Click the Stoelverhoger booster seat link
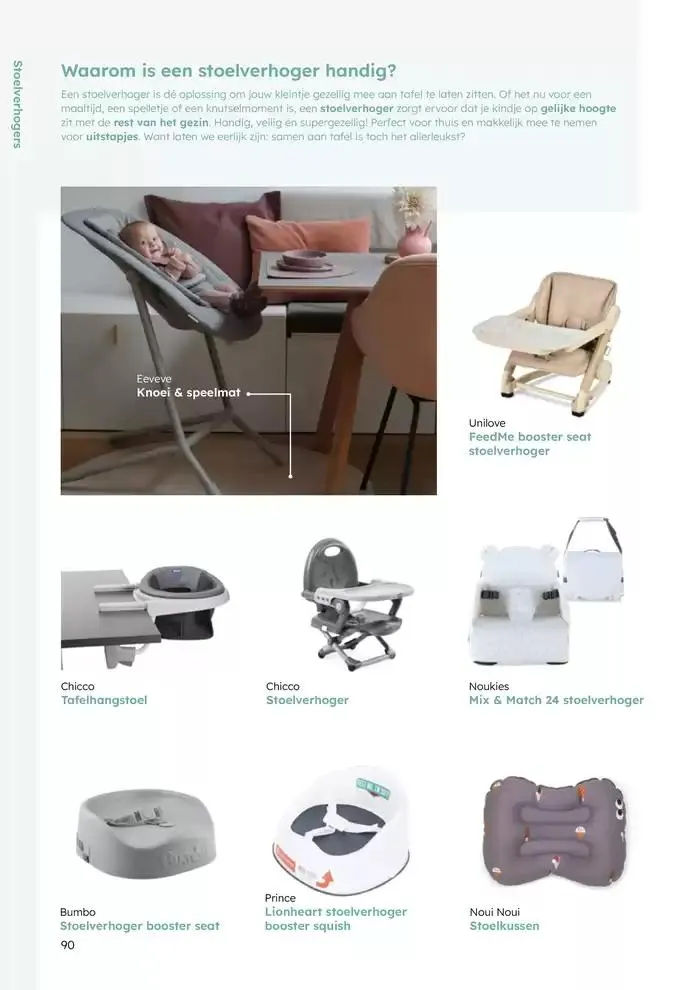Viewport: 700px width, 990px height. point(139,926)
